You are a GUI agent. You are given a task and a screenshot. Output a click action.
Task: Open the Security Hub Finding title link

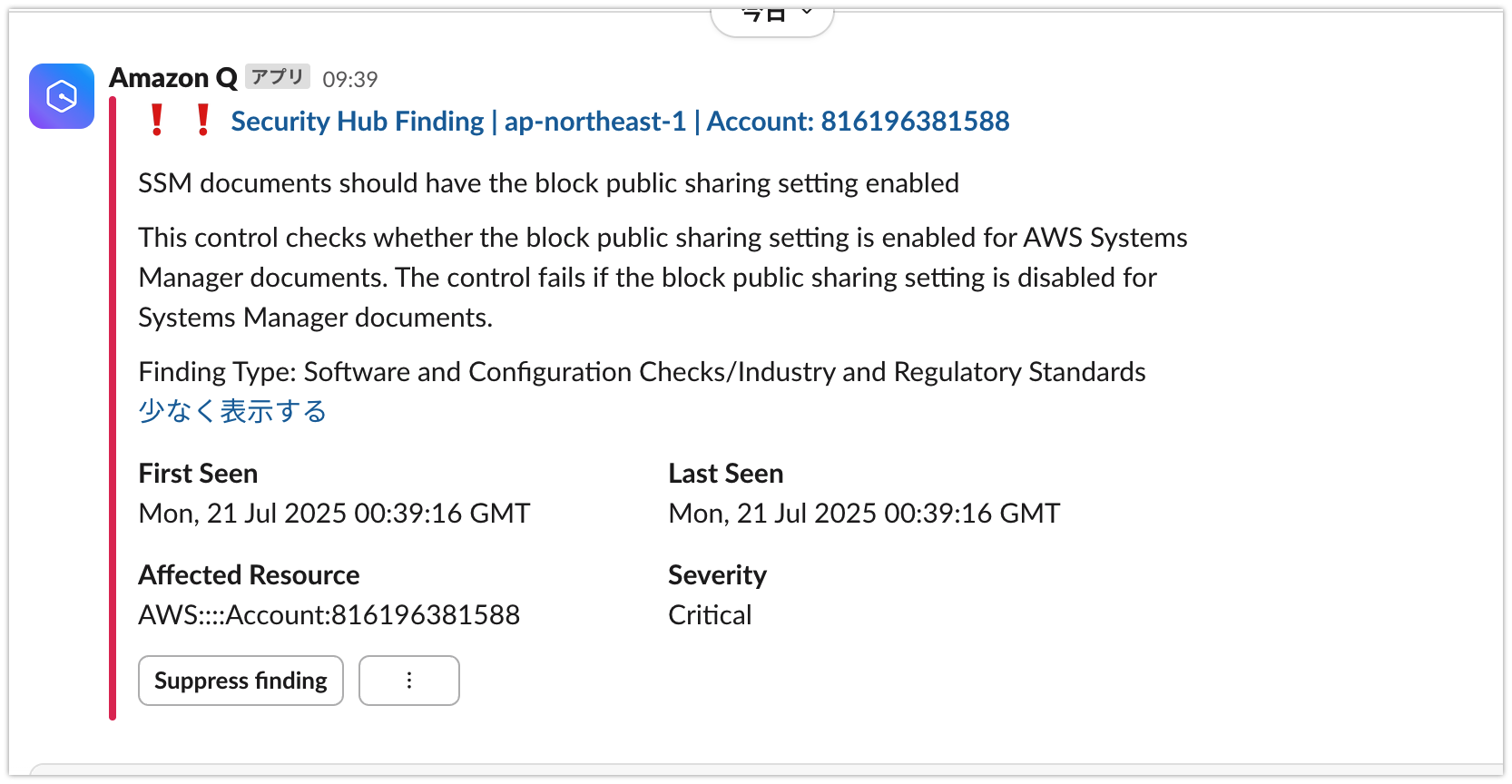pyautogui.click(x=620, y=121)
